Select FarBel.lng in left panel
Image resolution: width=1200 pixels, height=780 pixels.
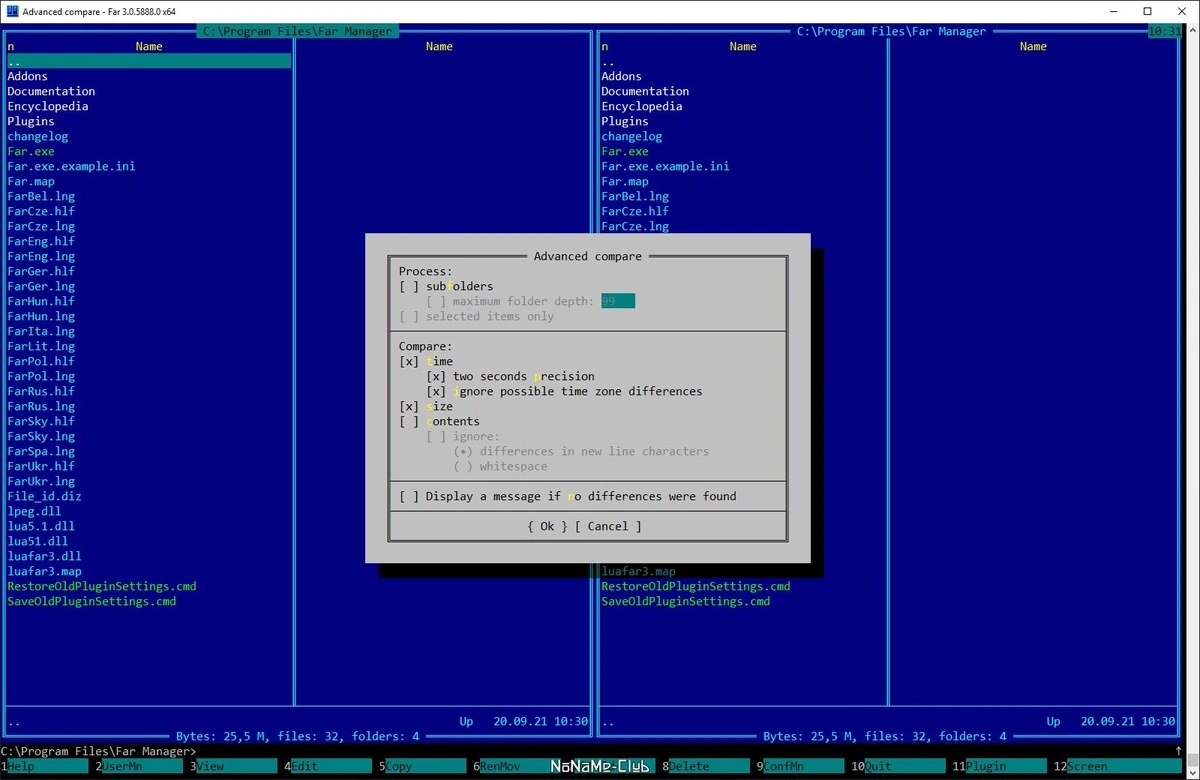point(41,196)
